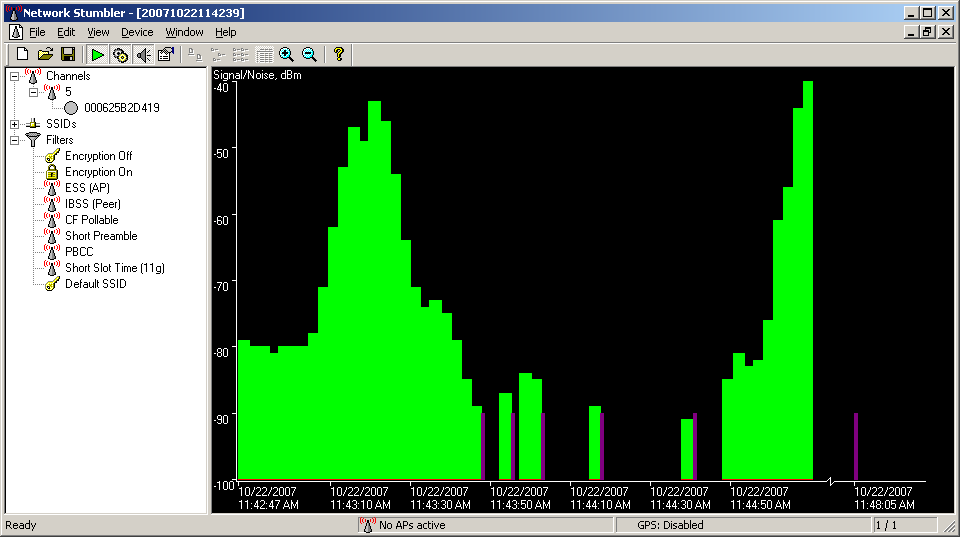Select the Encryption Off filter
960x537 pixels.
tap(99, 156)
